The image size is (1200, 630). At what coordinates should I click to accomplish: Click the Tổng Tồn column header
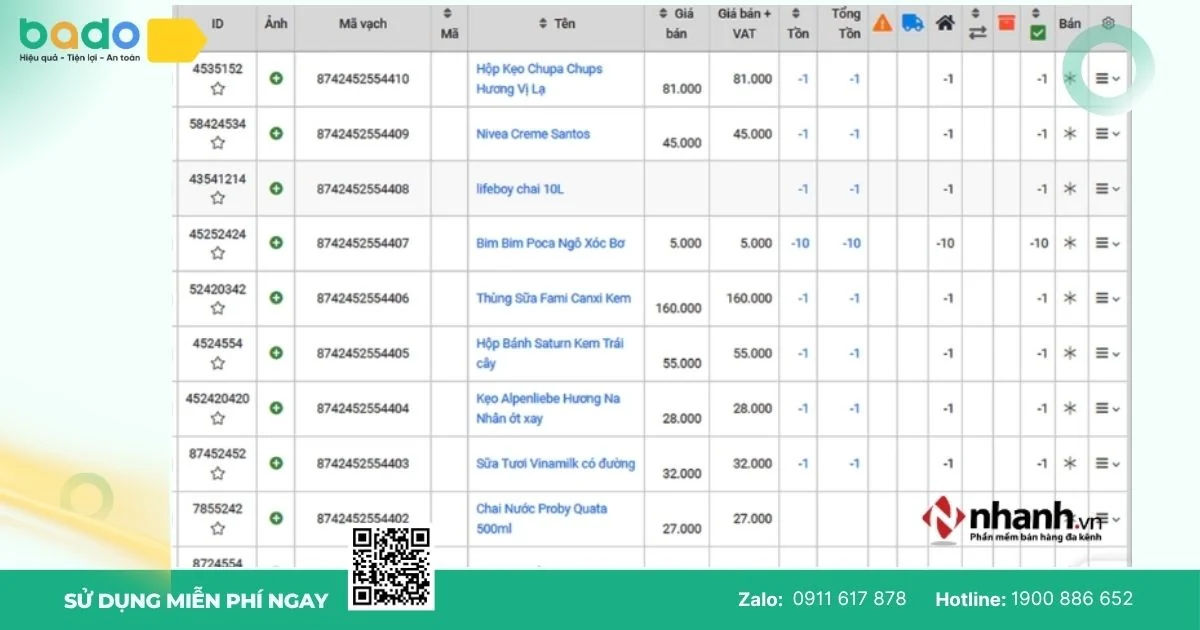point(846,24)
